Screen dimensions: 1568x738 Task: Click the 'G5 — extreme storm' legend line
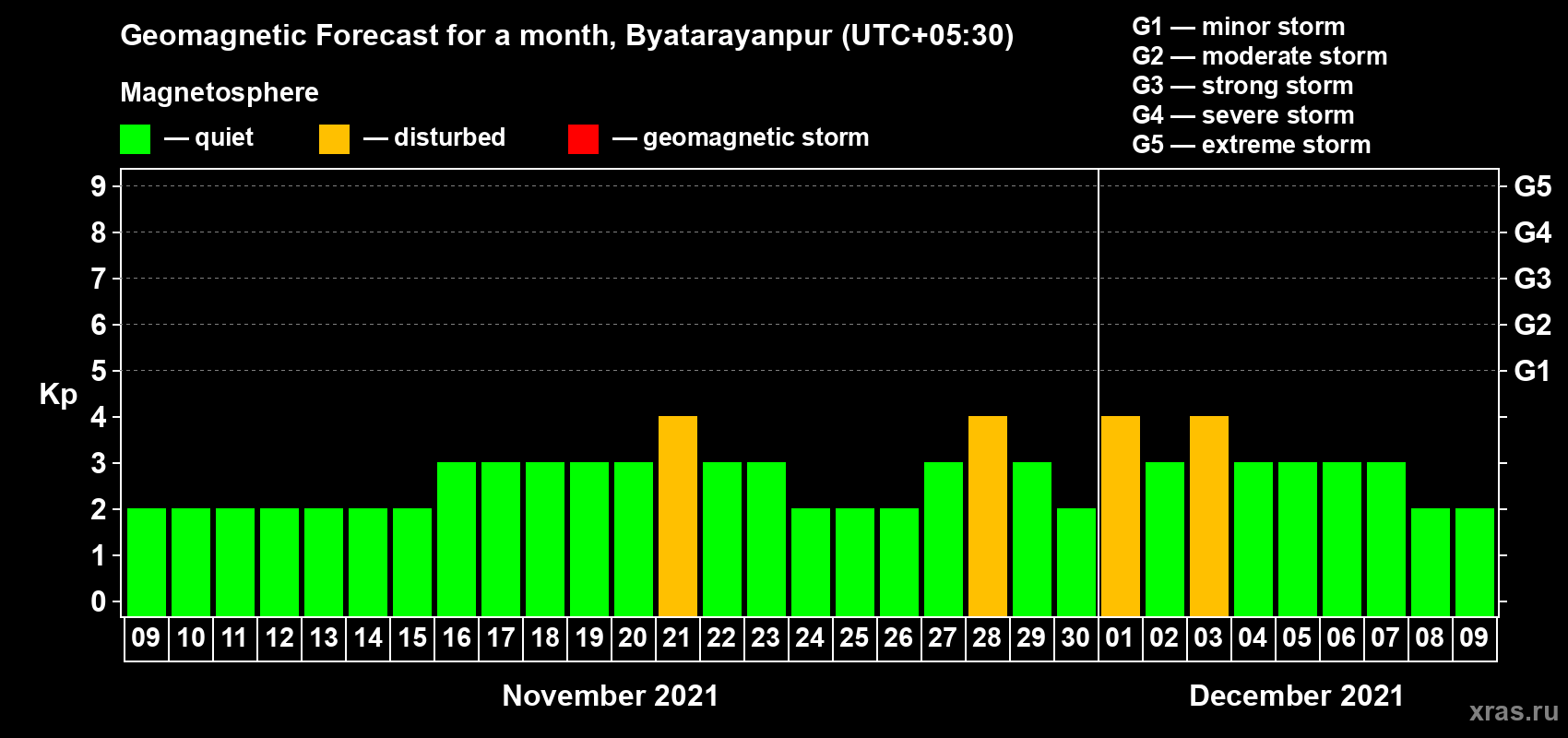(1252, 145)
